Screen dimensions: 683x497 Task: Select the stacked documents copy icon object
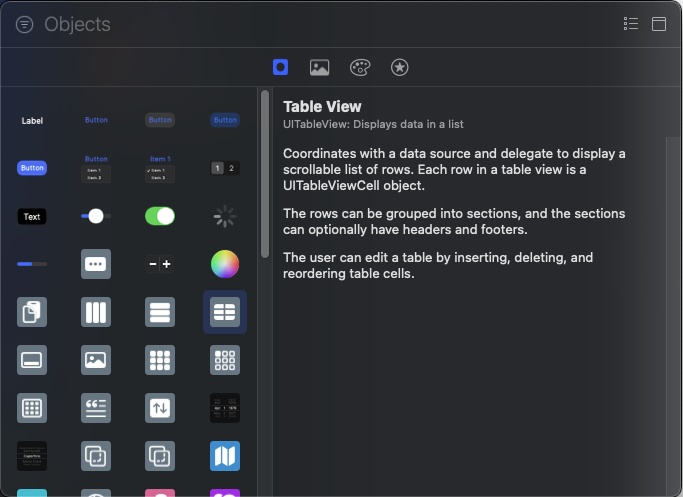[x=32, y=312]
